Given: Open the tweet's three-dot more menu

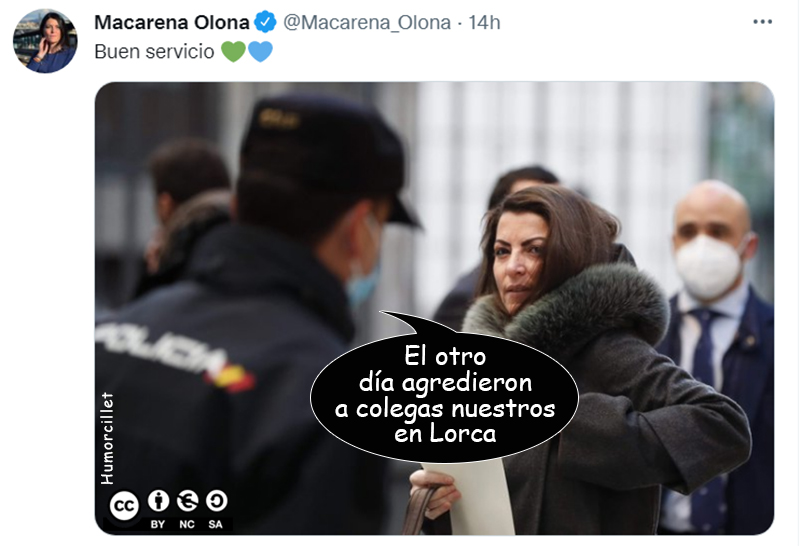Looking at the screenshot, I should click(x=762, y=22).
